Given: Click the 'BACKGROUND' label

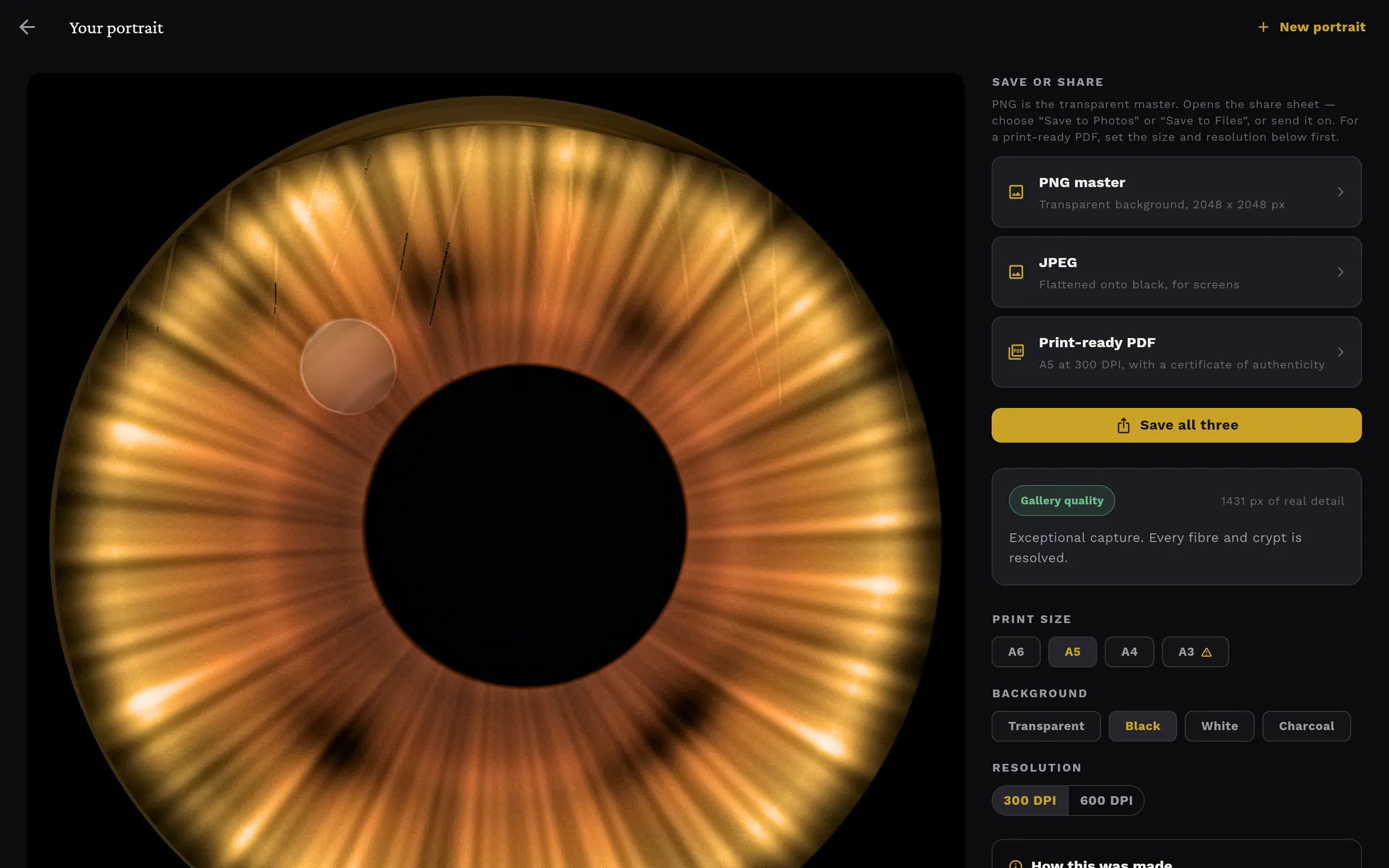Looking at the screenshot, I should click(x=1040, y=694).
